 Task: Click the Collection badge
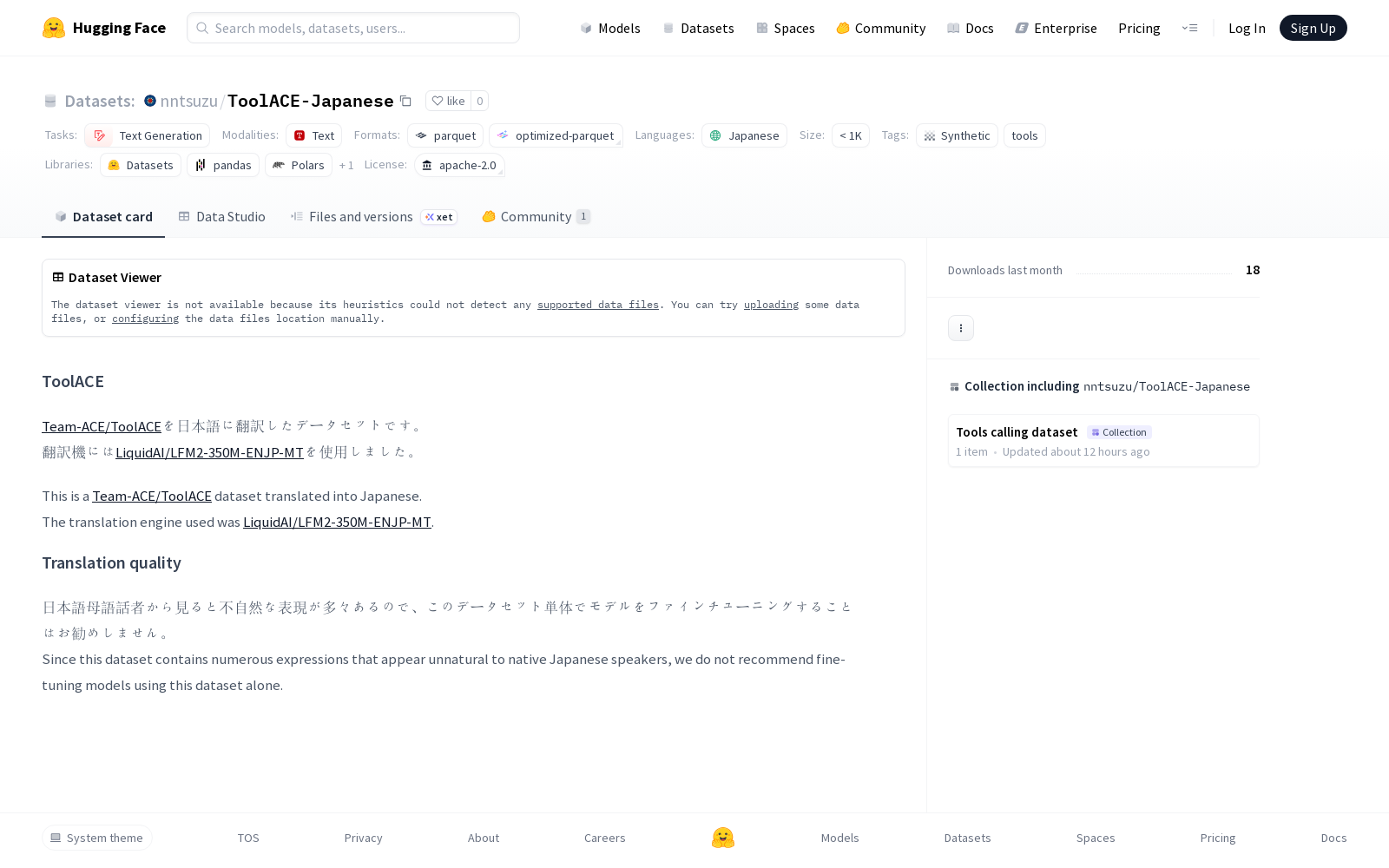(1119, 432)
